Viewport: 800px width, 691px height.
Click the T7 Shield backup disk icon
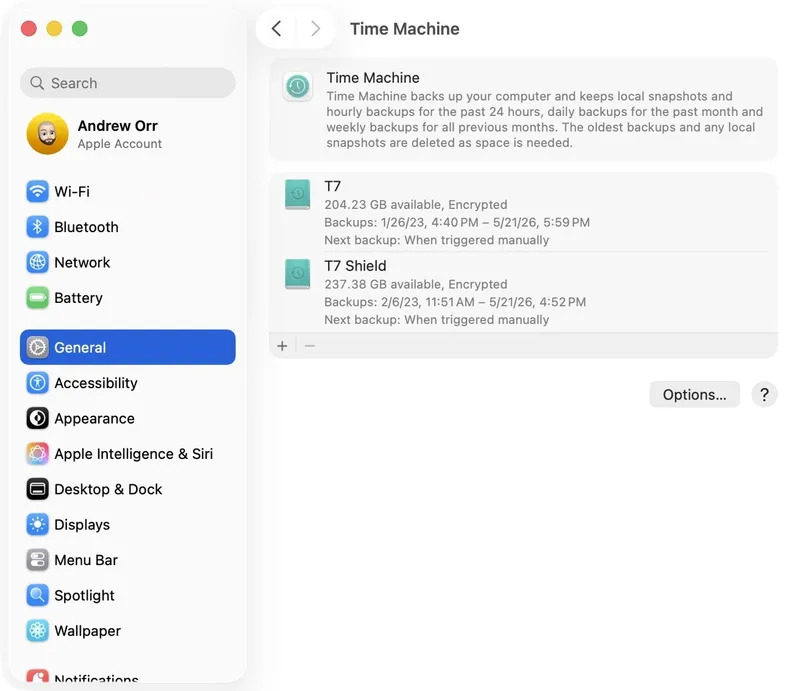[297, 274]
